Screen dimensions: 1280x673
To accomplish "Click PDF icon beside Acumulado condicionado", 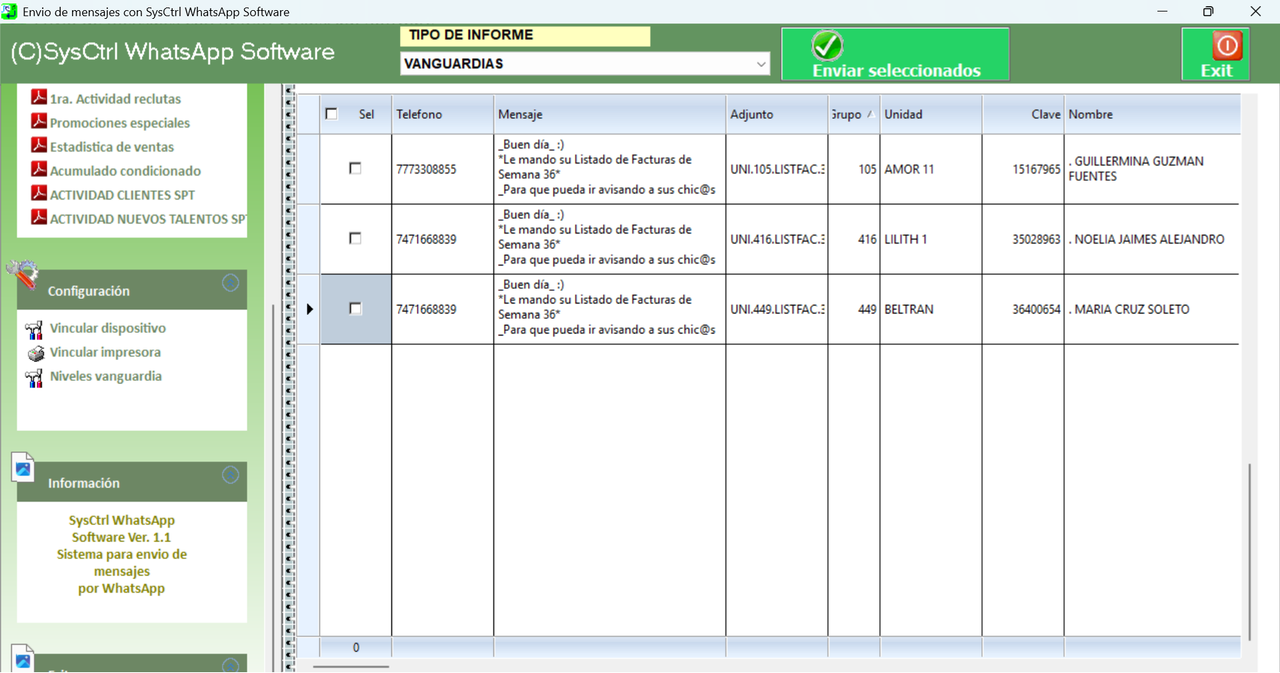I will click(x=39, y=170).
